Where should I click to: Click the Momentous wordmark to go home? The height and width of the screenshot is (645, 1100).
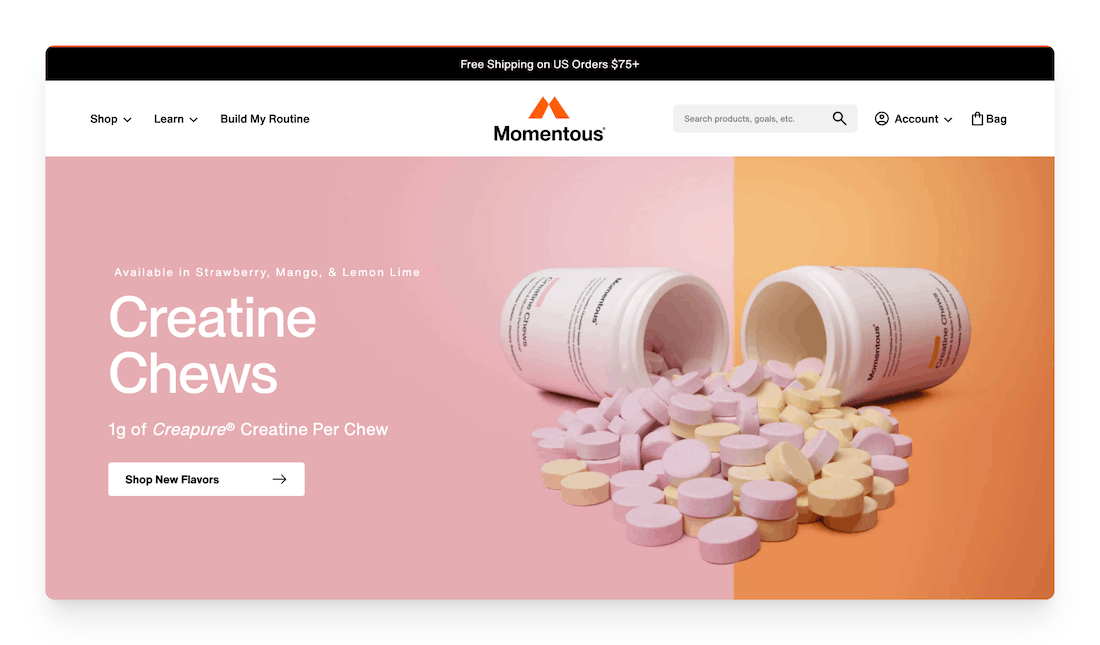[549, 133]
